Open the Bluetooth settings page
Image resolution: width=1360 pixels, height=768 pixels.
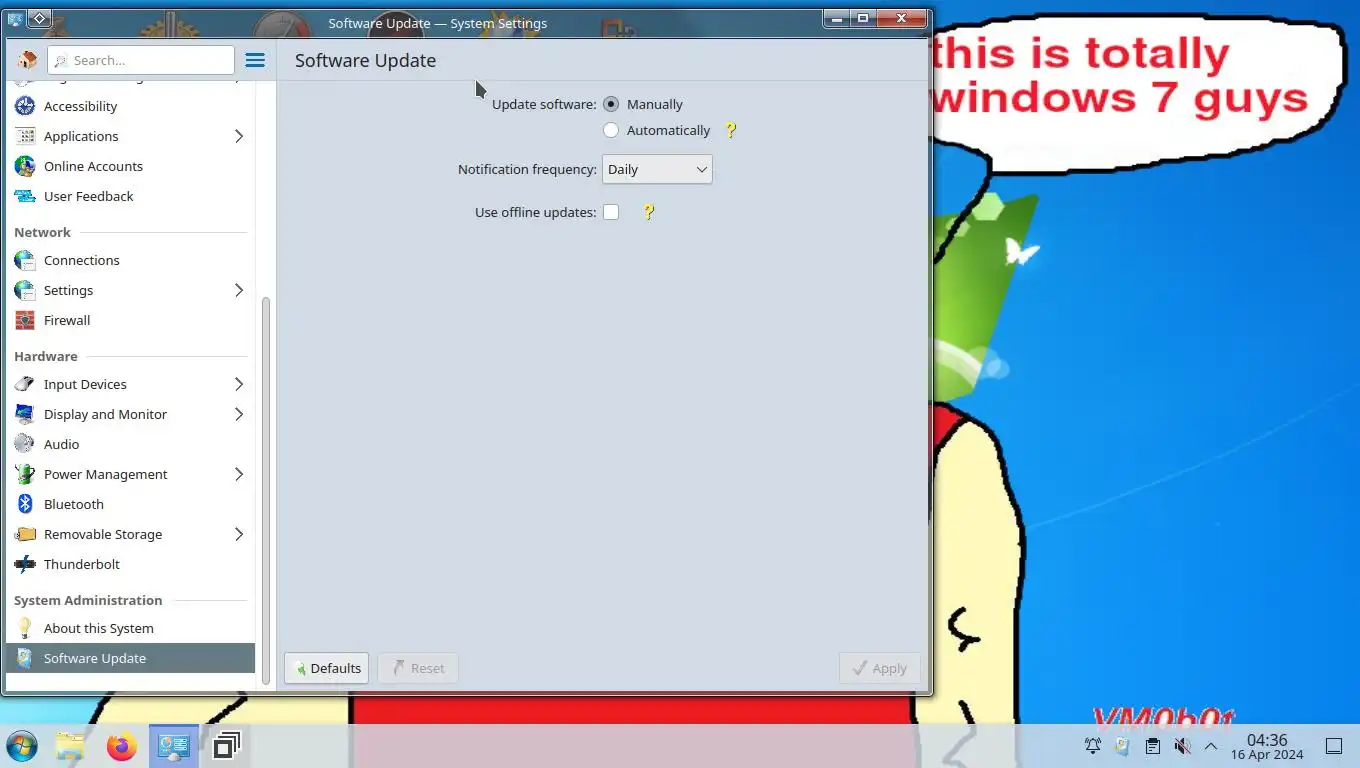(x=130, y=504)
